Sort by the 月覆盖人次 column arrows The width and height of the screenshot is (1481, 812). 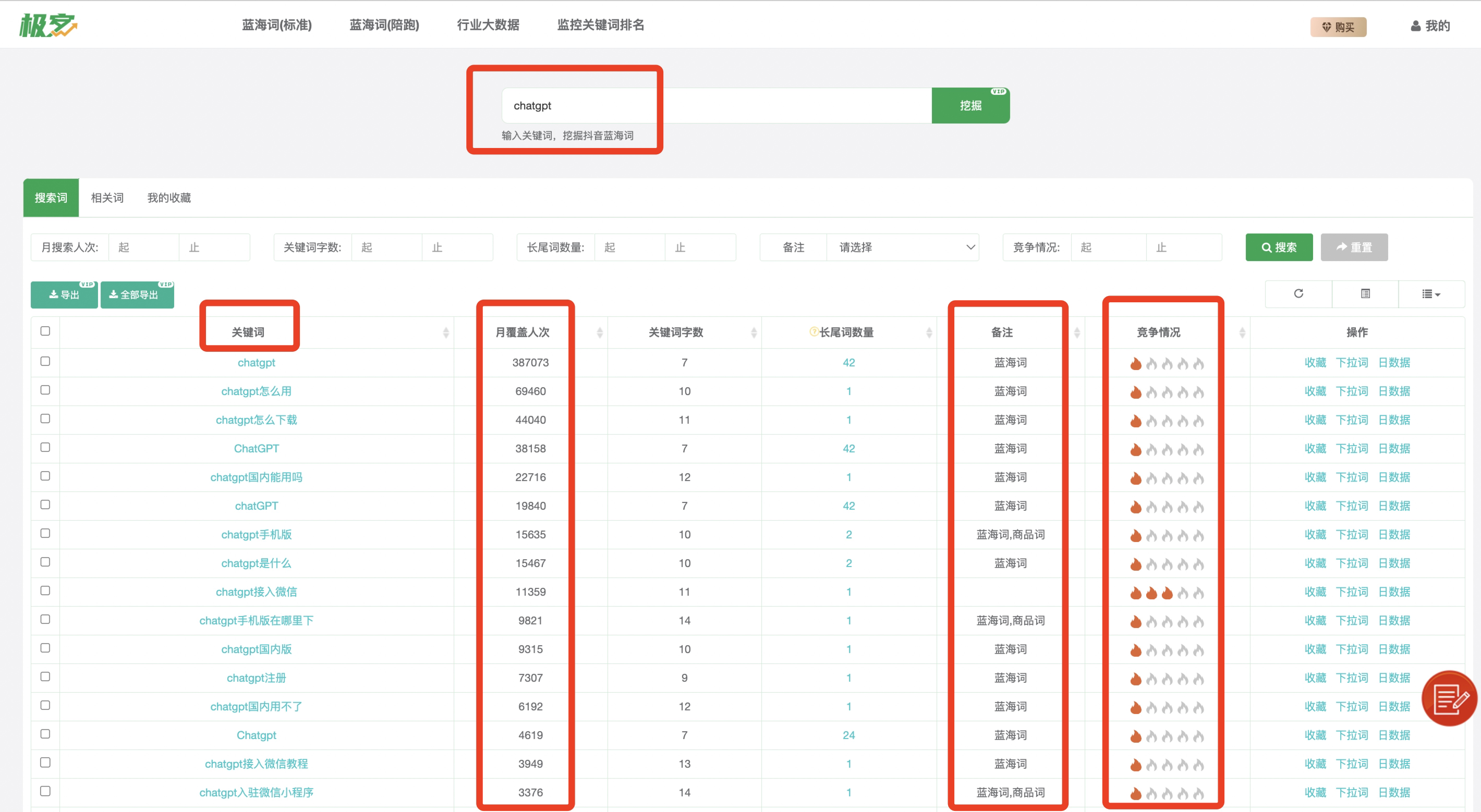pos(599,332)
